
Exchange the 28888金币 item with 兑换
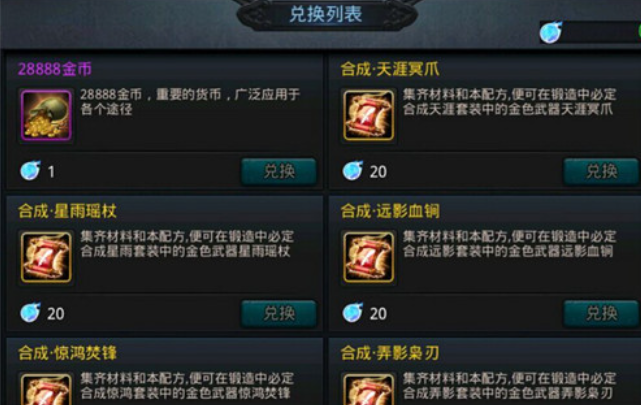[x=279, y=171]
